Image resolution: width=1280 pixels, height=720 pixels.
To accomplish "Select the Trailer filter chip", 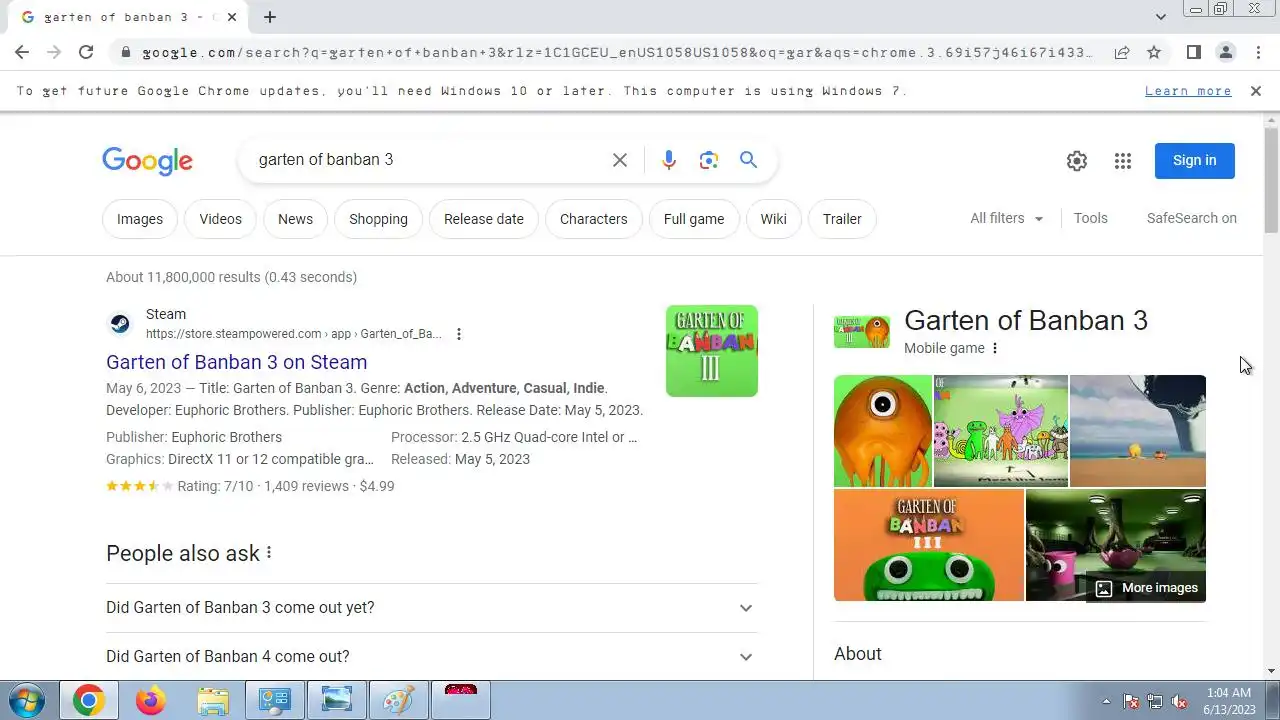I will 842,219.
